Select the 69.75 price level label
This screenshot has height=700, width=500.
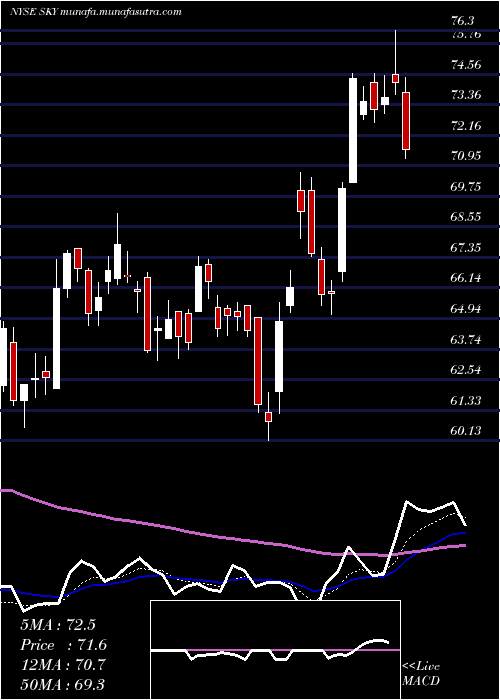pos(466,187)
